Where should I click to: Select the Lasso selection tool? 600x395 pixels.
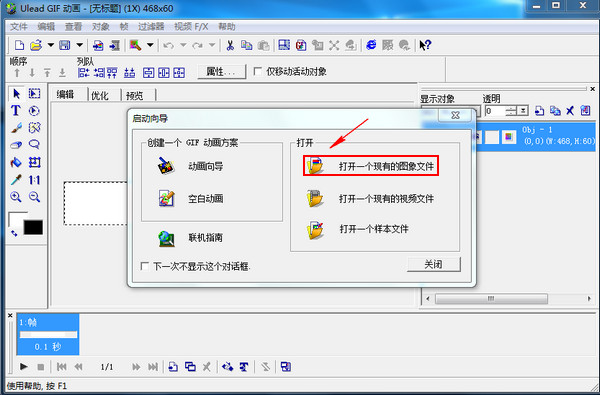(34, 145)
